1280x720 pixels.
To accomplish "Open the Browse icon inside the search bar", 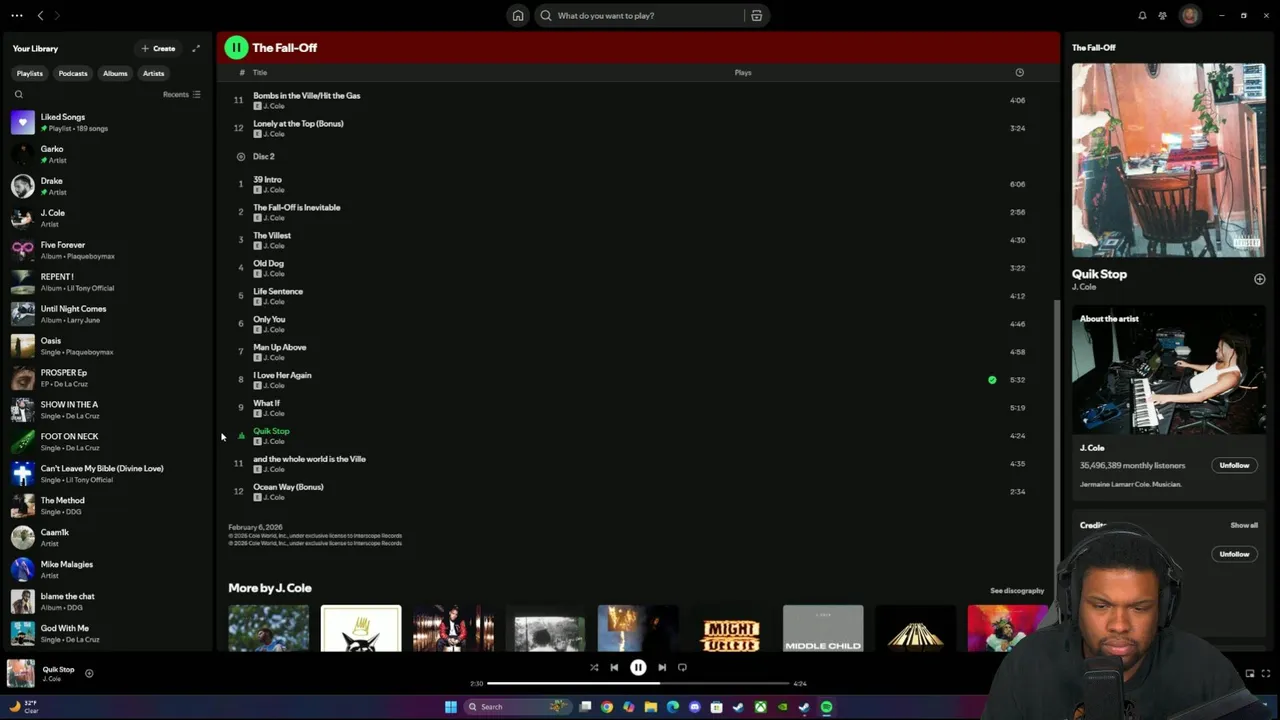I will (757, 16).
